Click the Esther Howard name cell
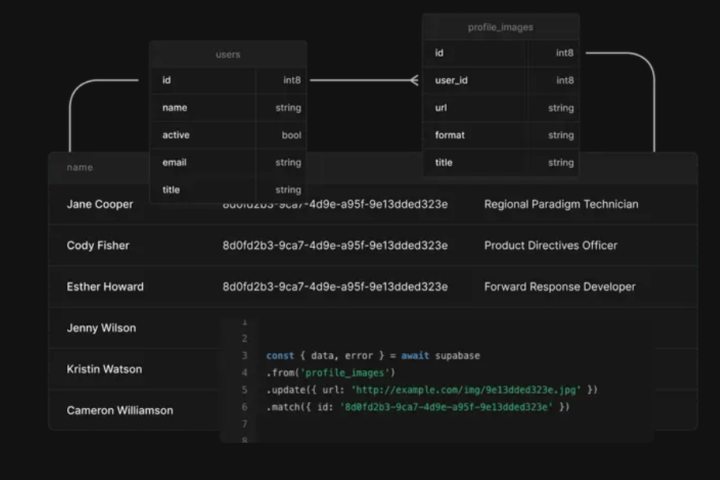This screenshot has width=720, height=480. click(105, 287)
